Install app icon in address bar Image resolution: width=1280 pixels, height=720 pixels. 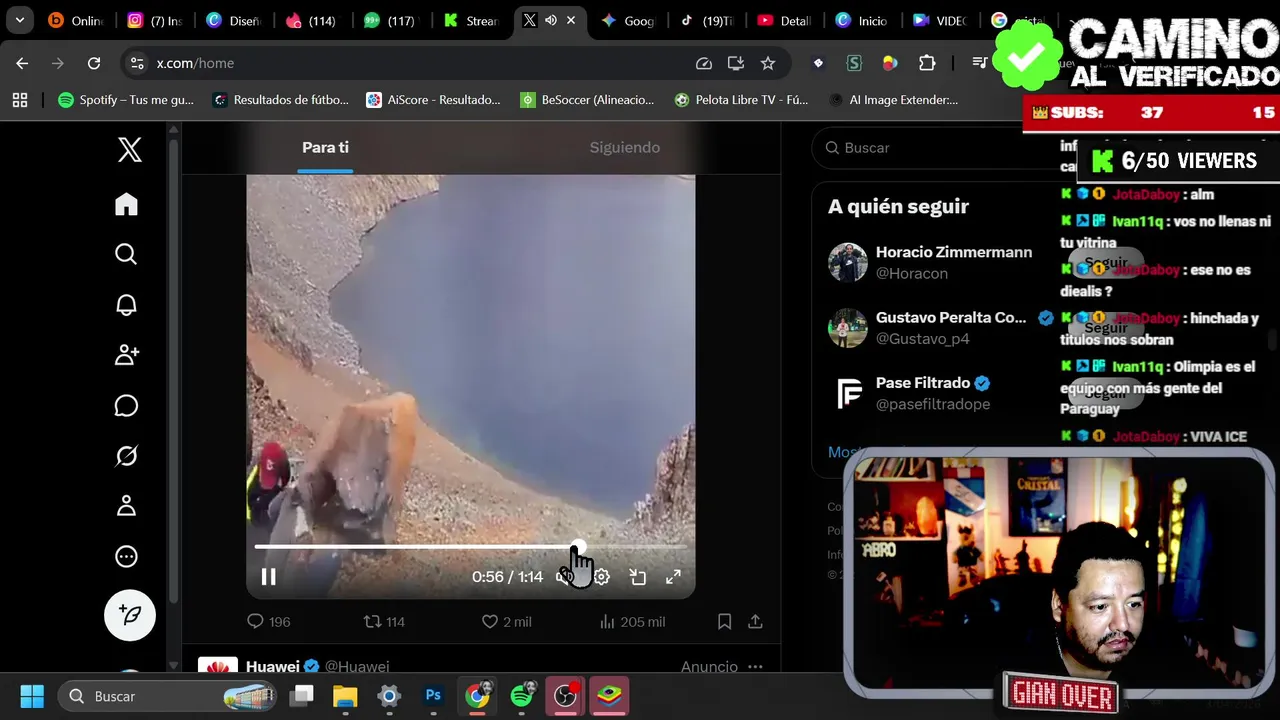coord(735,63)
